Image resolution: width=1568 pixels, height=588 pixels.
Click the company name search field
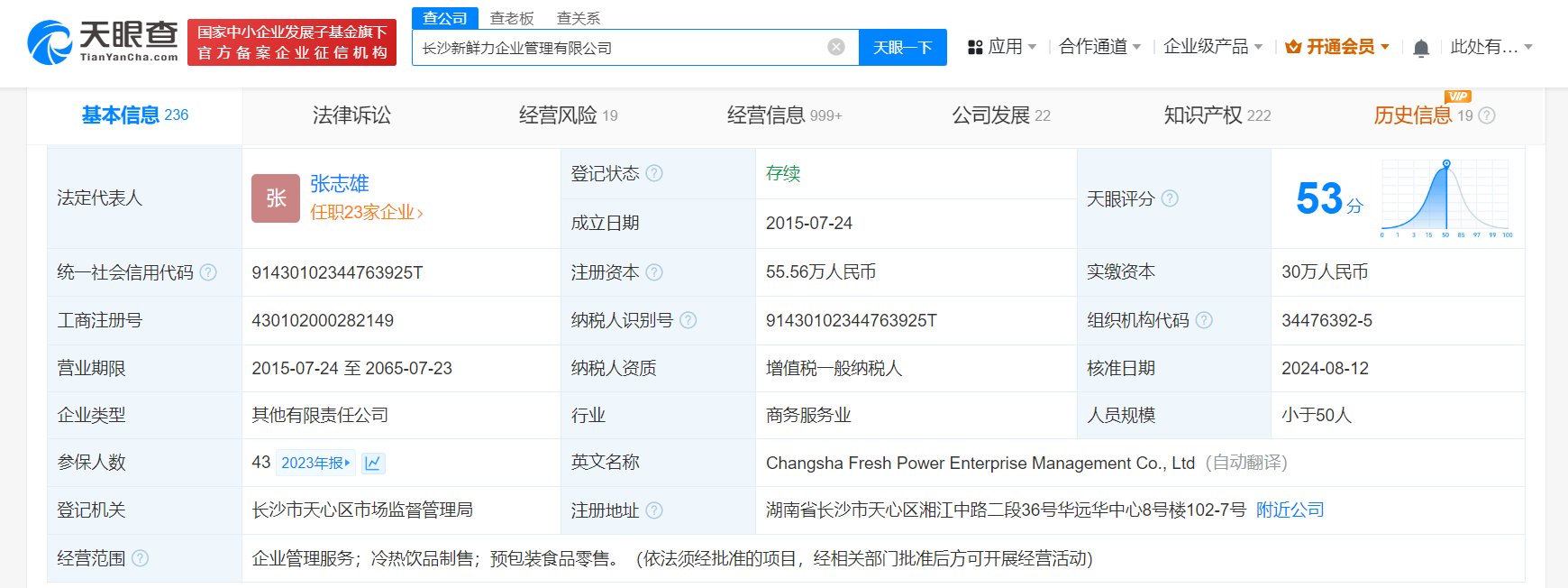coord(622,48)
